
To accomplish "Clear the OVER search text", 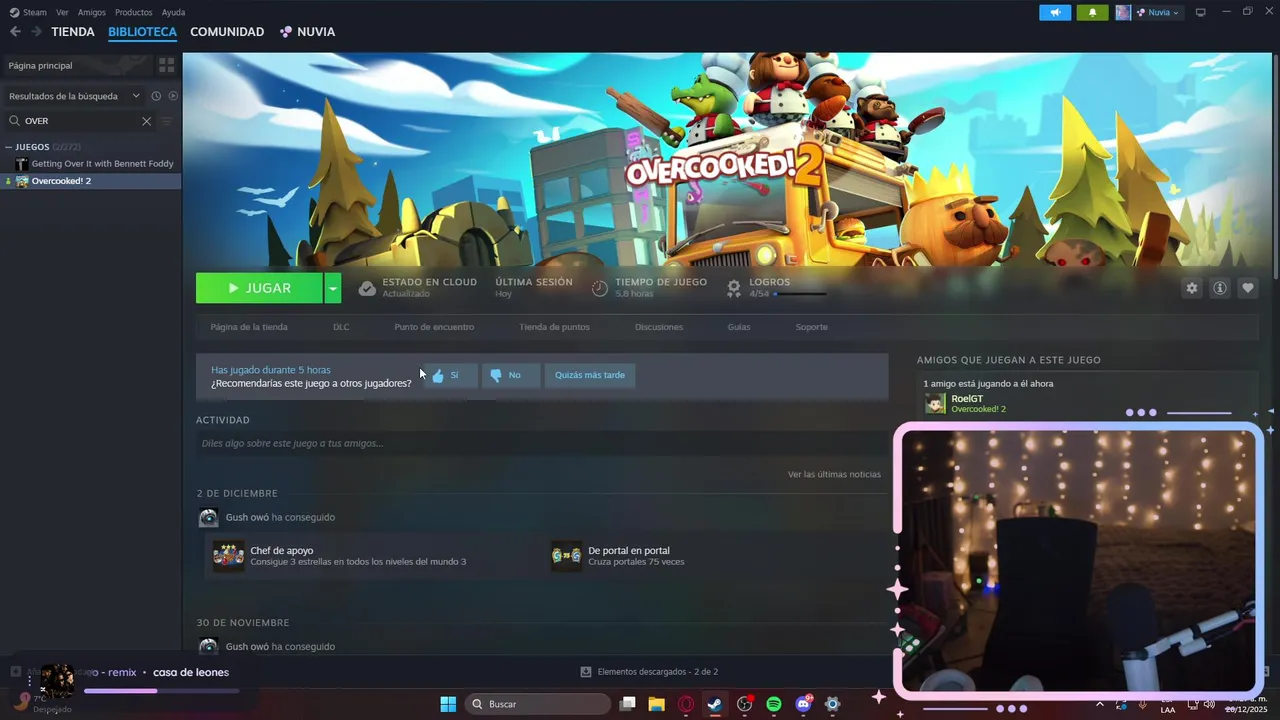I will [146, 121].
